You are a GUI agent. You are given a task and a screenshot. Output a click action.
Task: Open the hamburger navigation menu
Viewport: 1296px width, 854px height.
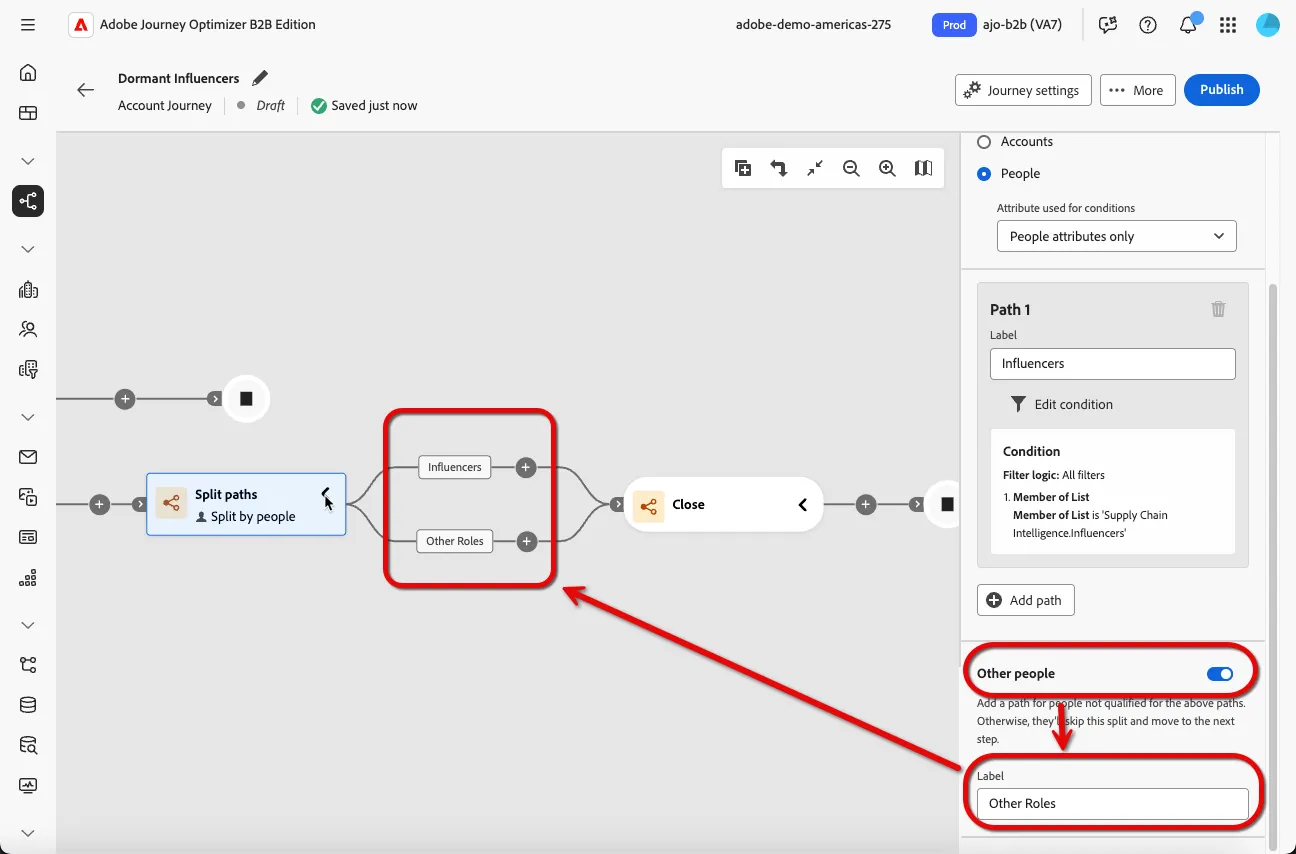point(28,25)
